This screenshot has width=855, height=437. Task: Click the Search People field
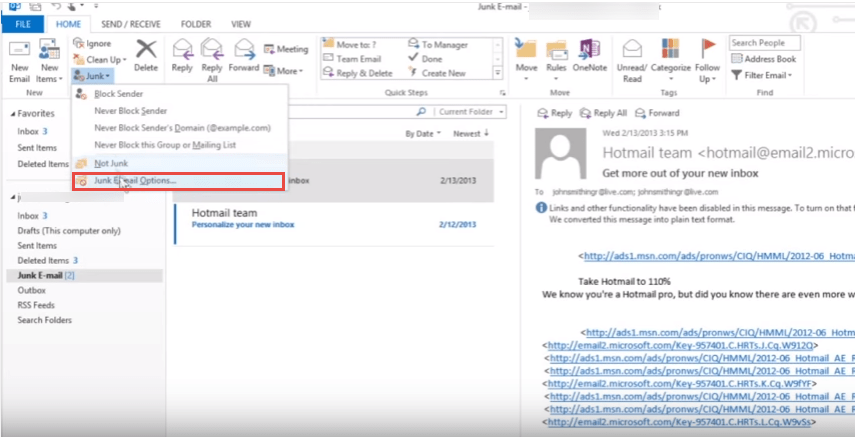tap(764, 43)
